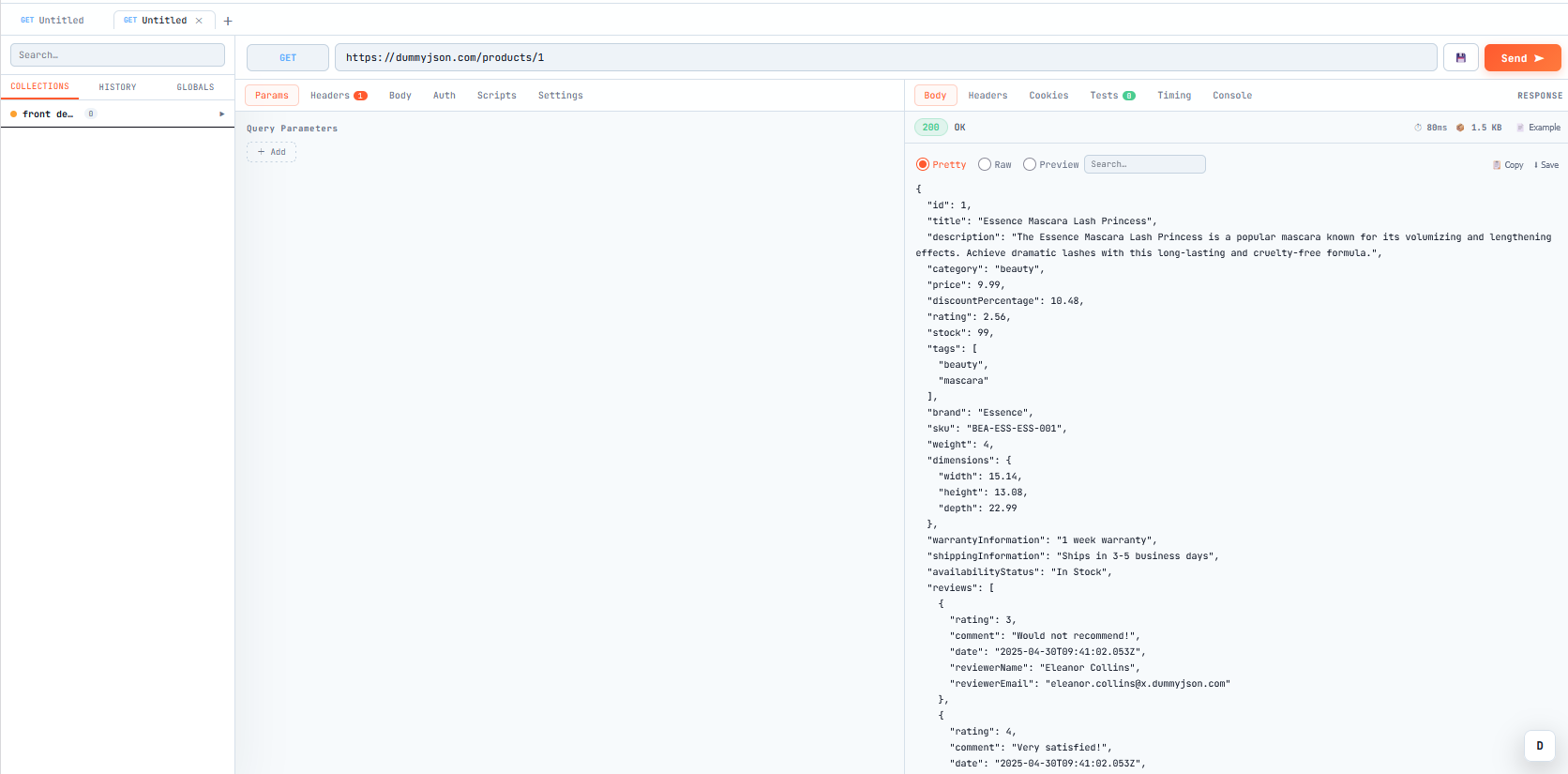
Task: Click the 80ms response time stopwatch icon
Action: click(x=1418, y=128)
